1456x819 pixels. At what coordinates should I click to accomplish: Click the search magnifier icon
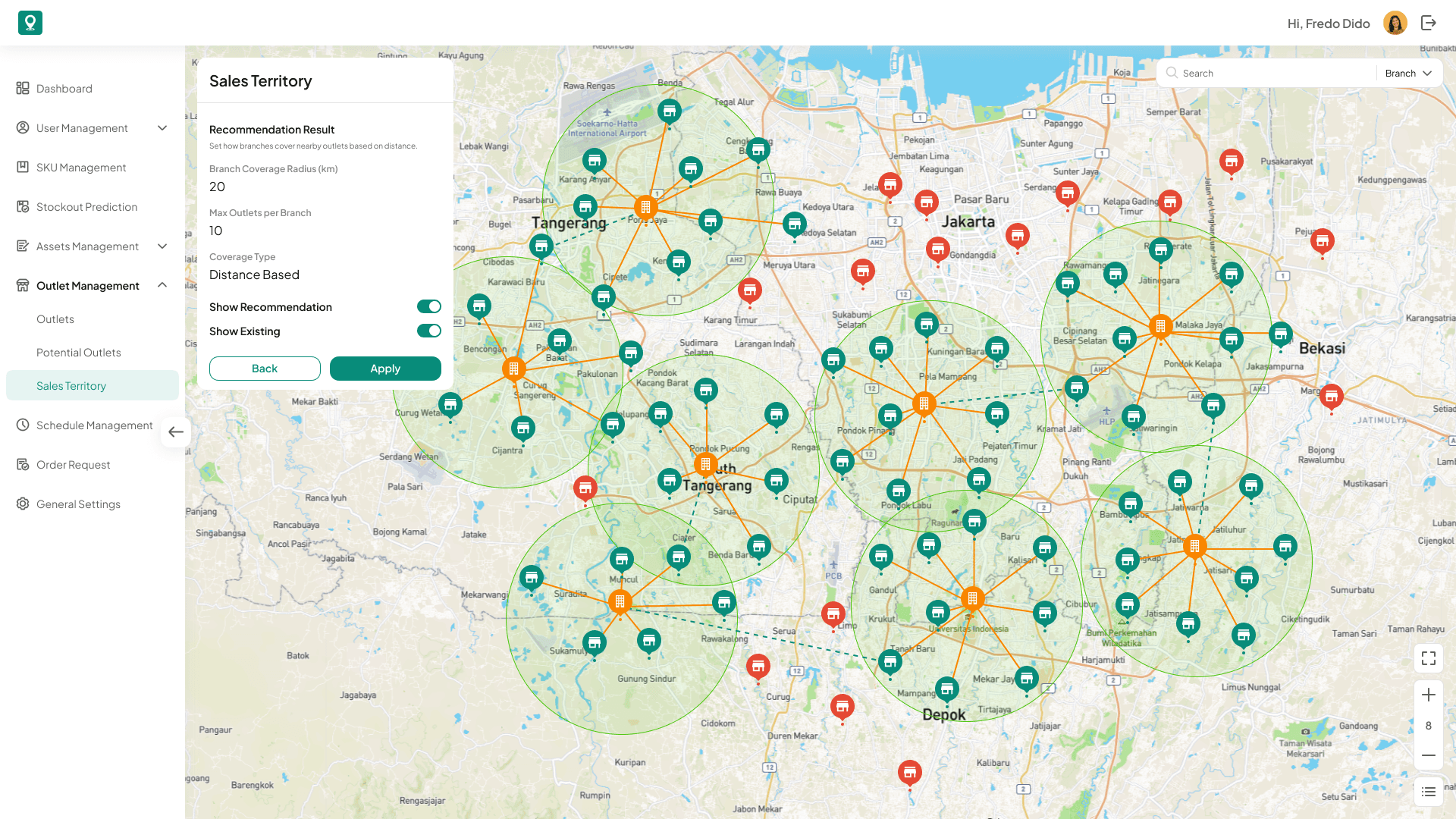click(x=1172, y=73)
